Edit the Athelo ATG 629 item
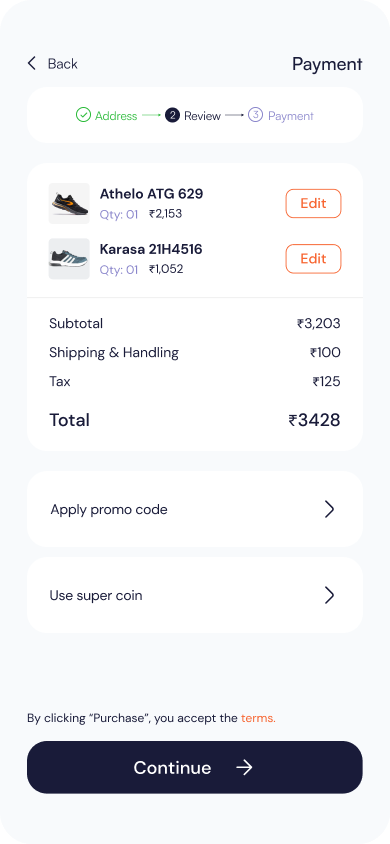 [x=313, y=203]
